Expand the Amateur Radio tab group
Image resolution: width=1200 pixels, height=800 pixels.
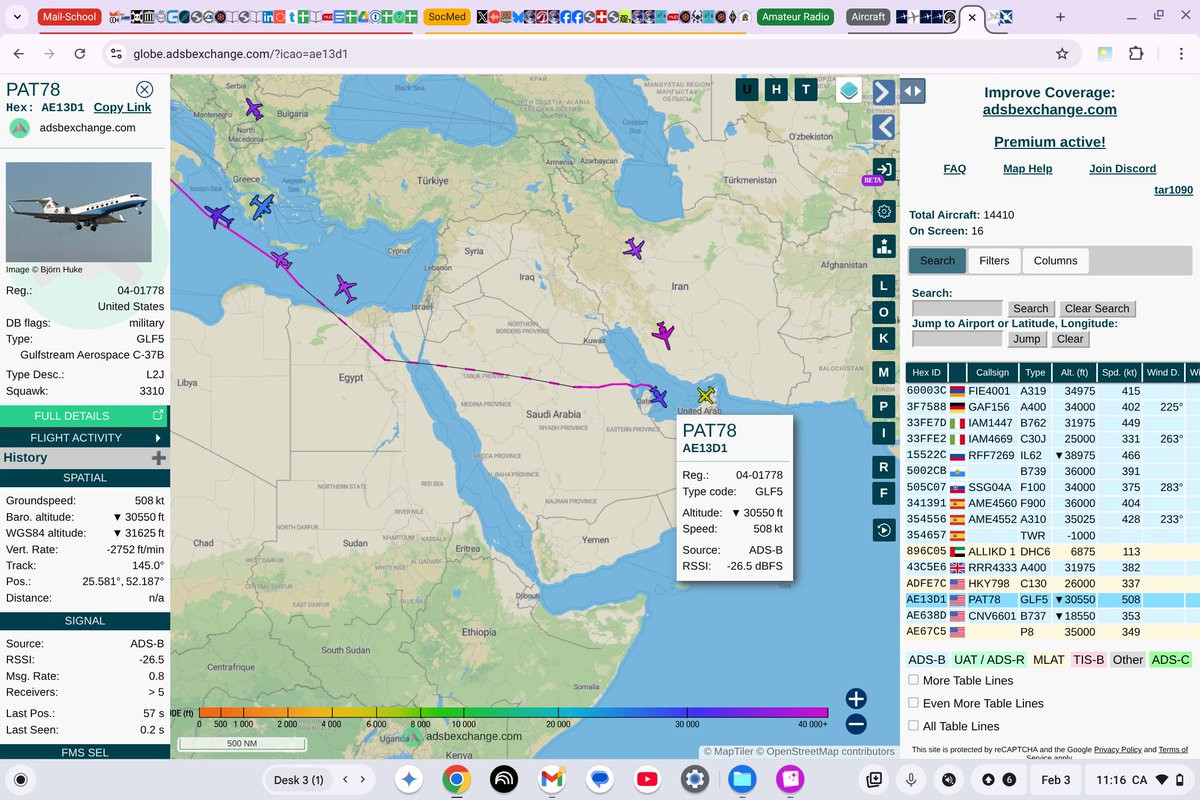coord(796,17)
